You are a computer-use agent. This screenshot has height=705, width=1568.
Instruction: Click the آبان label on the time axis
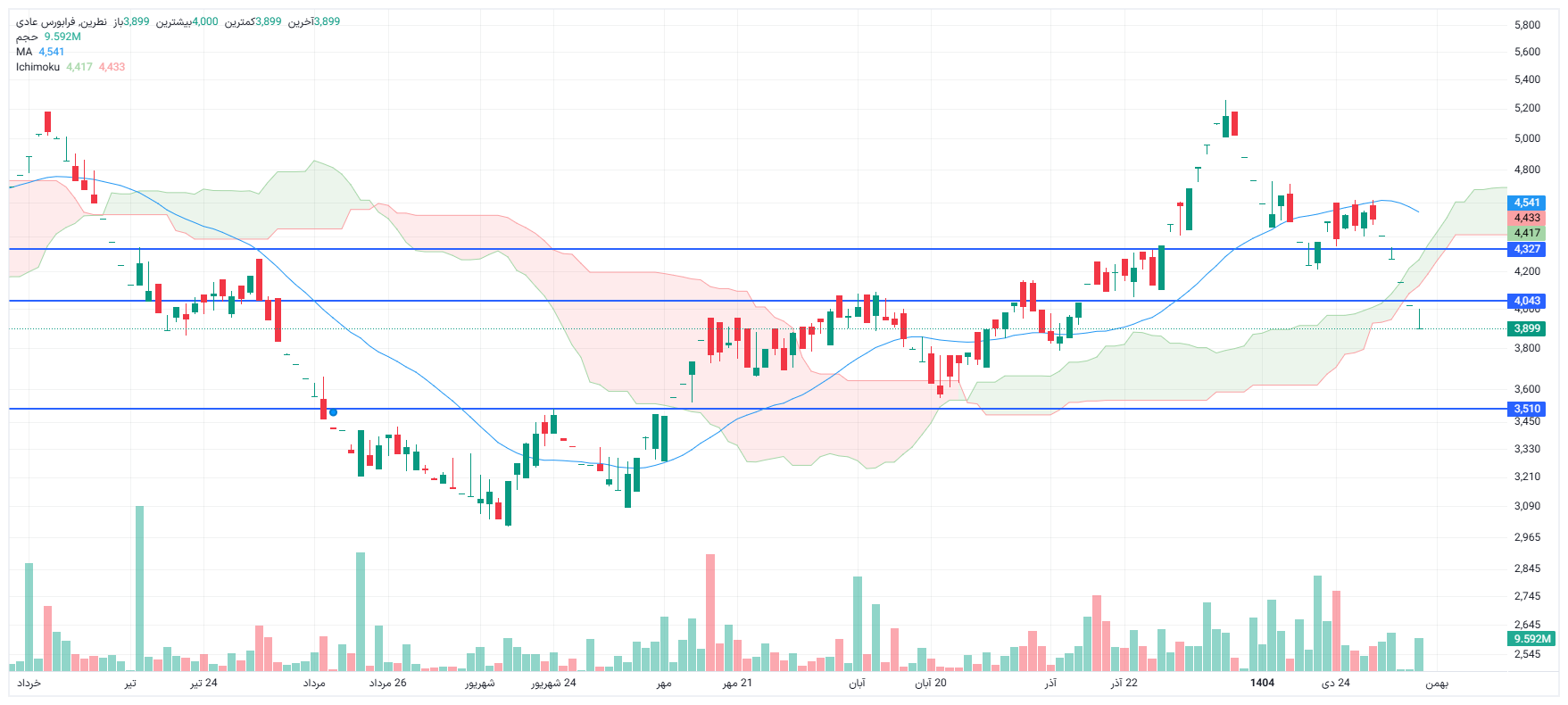857,683
